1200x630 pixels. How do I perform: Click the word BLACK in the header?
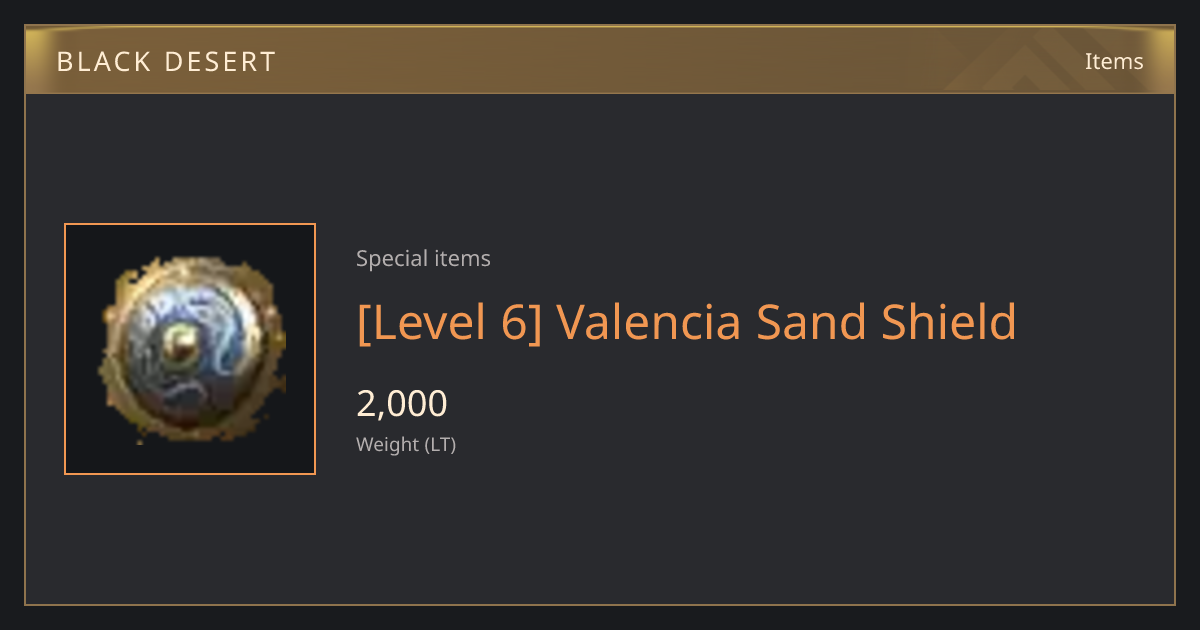coord(102,62)
